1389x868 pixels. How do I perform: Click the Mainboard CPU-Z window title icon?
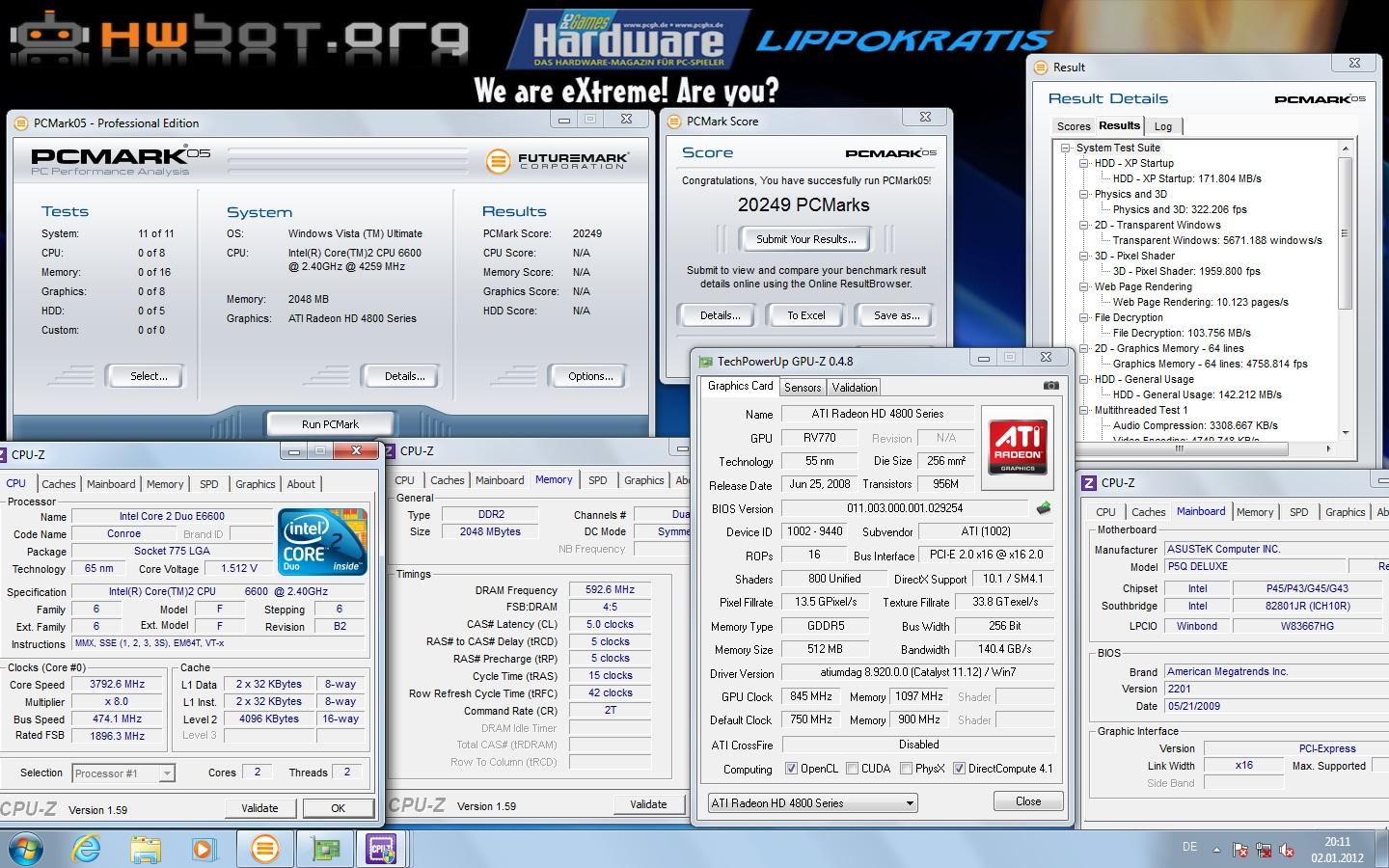point(1089,483)
